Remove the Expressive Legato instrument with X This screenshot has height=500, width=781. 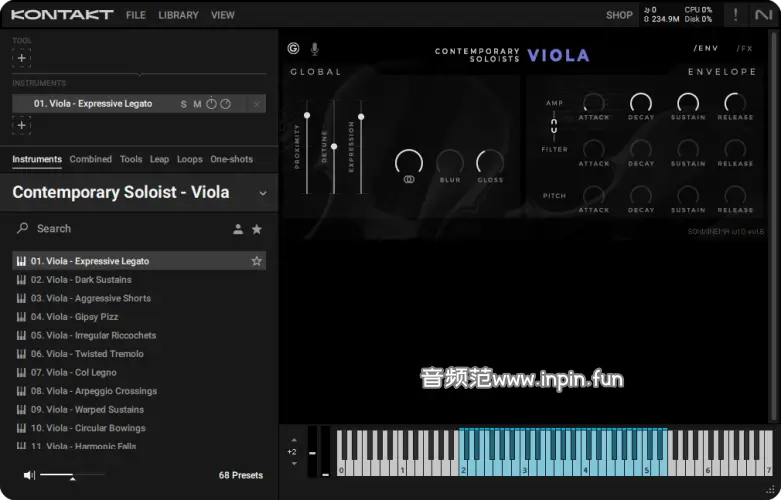coord(256,104)
